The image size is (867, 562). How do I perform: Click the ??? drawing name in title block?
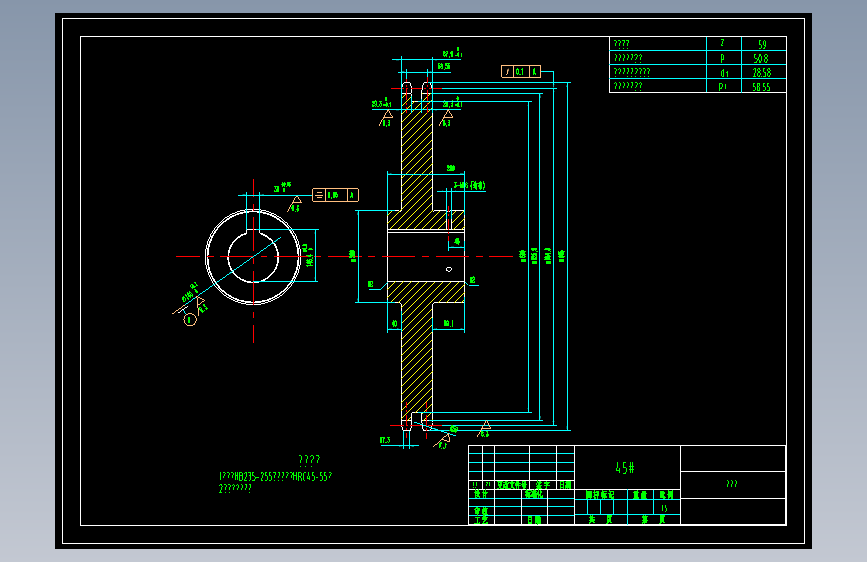[x=732, y=483]
